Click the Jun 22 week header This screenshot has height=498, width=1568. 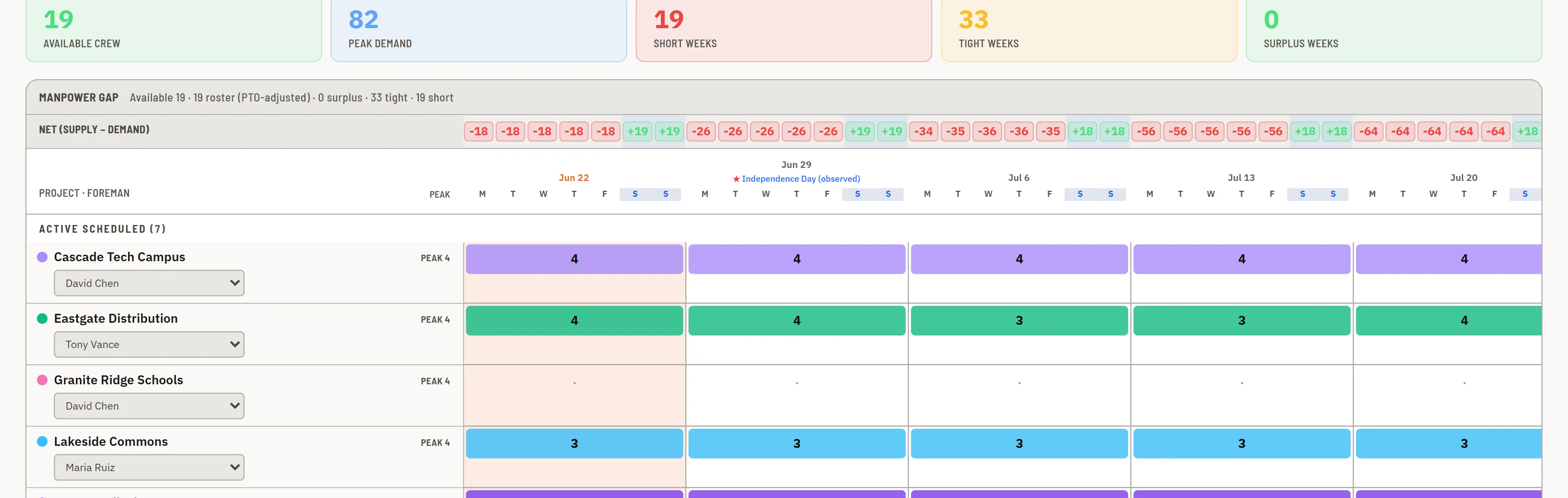pyautogui.click(x=574, y=178)
